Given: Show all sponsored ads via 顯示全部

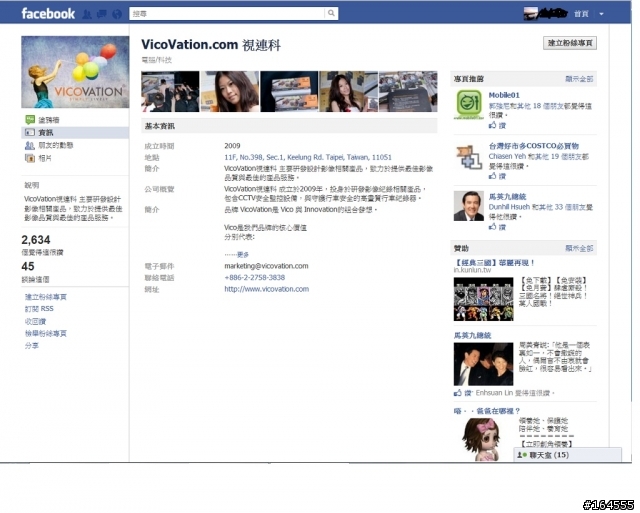Looking at the screenshot, I should click(579, 248).
